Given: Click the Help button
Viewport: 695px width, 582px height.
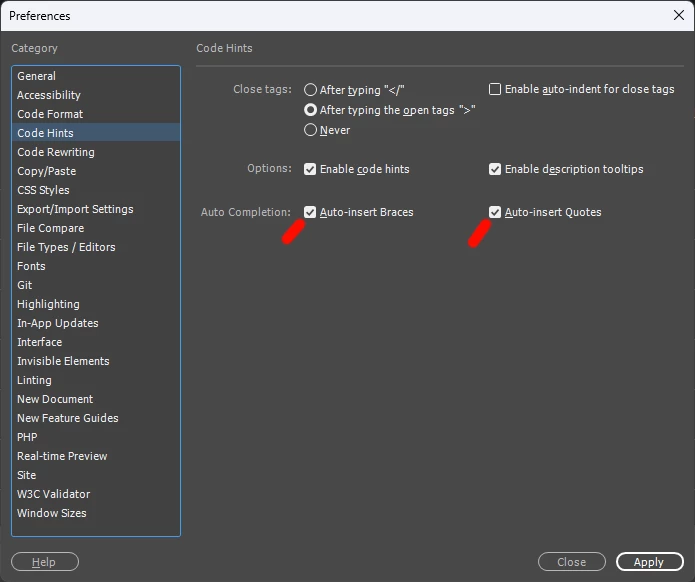Looking at the screenshot, I should [45, 562].
